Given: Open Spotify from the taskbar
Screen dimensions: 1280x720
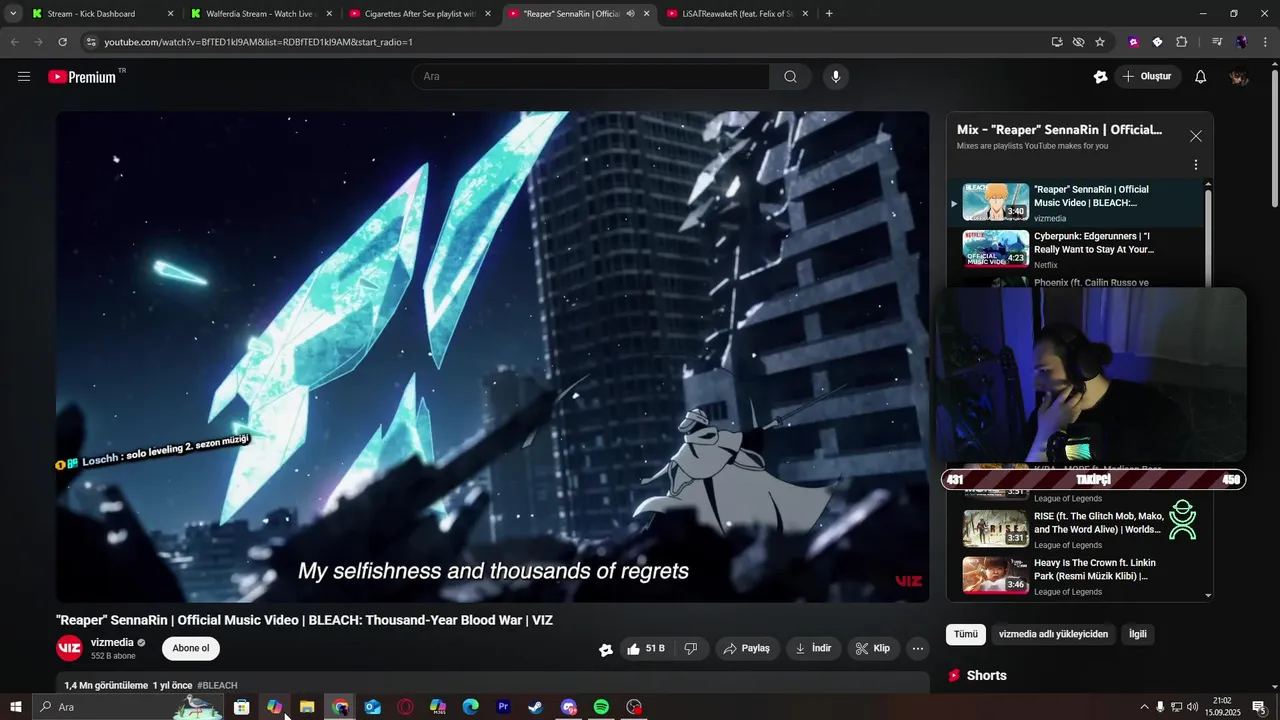Looking at the screenshot, I should click(x=601, y=707).
